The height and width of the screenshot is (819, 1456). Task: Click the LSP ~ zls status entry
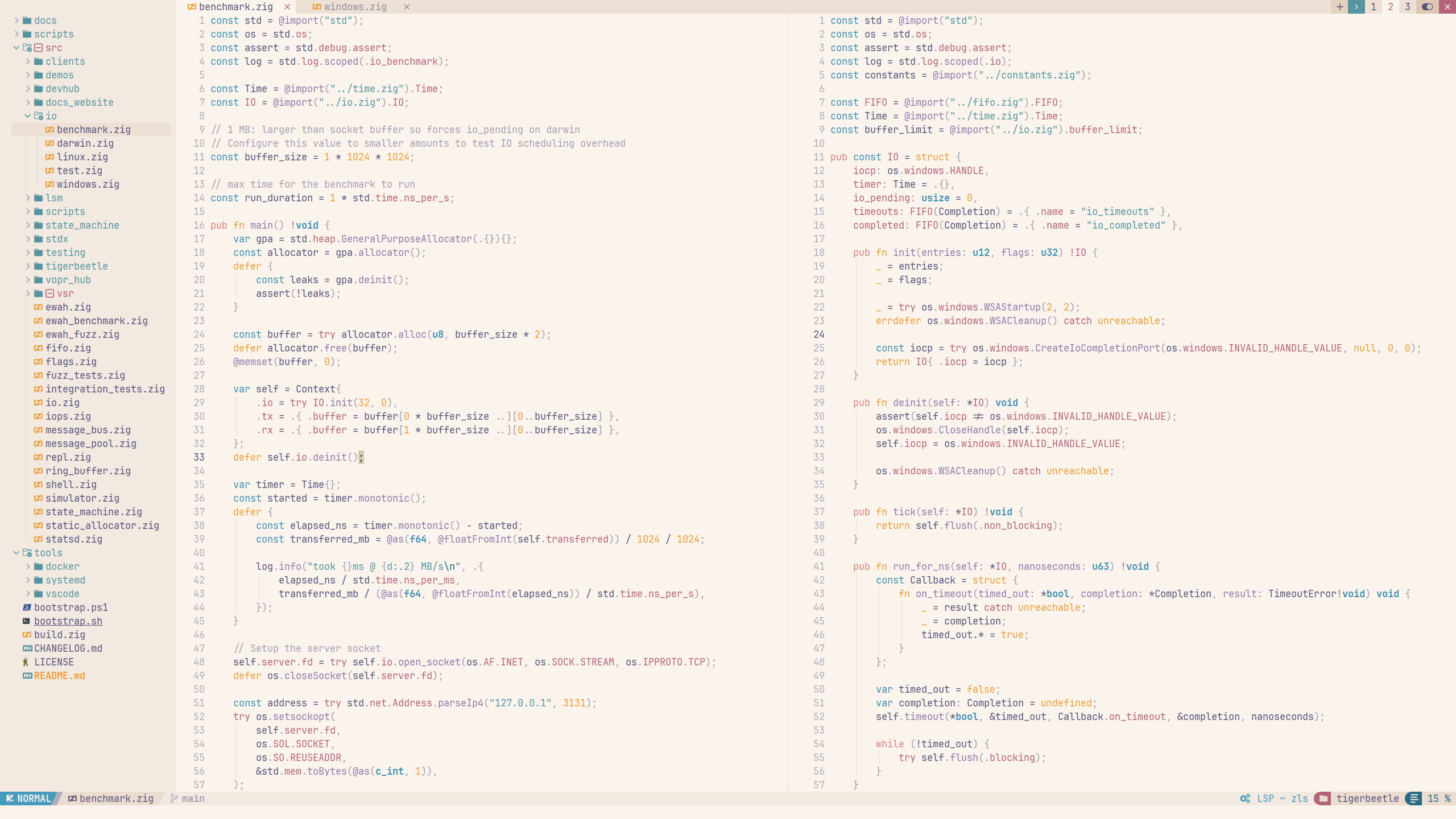[x=1282, y=799]
